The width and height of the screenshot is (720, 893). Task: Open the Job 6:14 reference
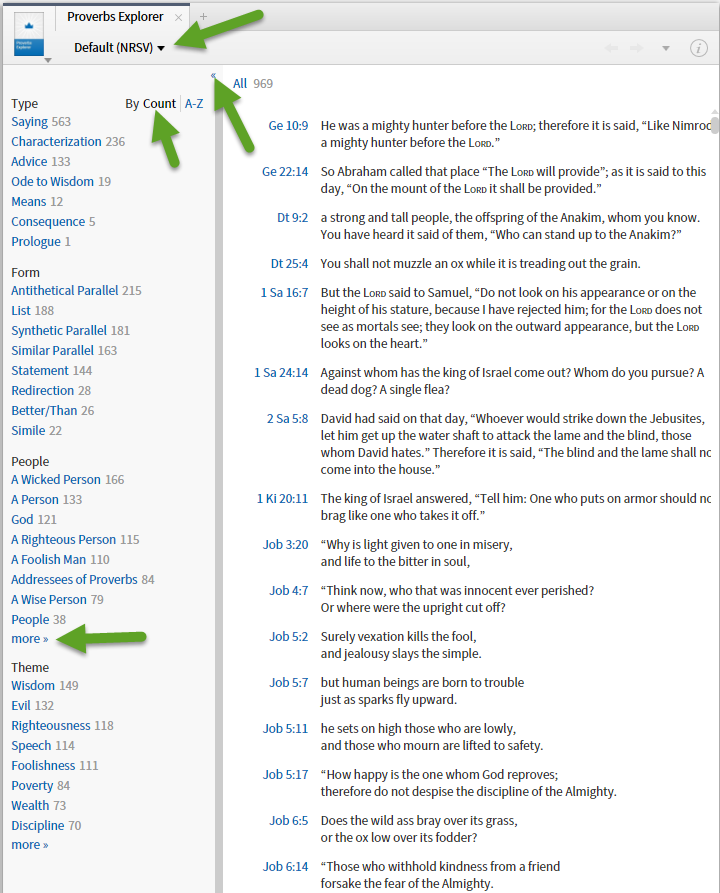(285, 867)
